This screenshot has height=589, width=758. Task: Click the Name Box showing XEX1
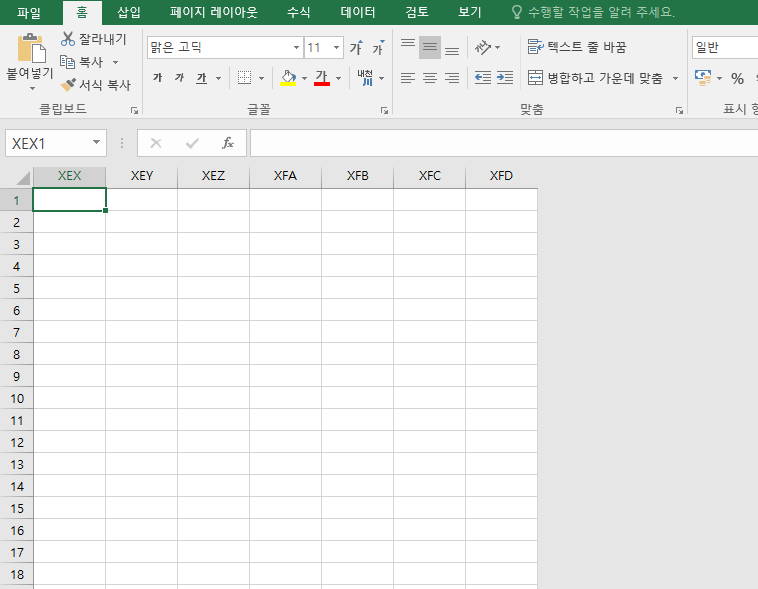[48, 143]
